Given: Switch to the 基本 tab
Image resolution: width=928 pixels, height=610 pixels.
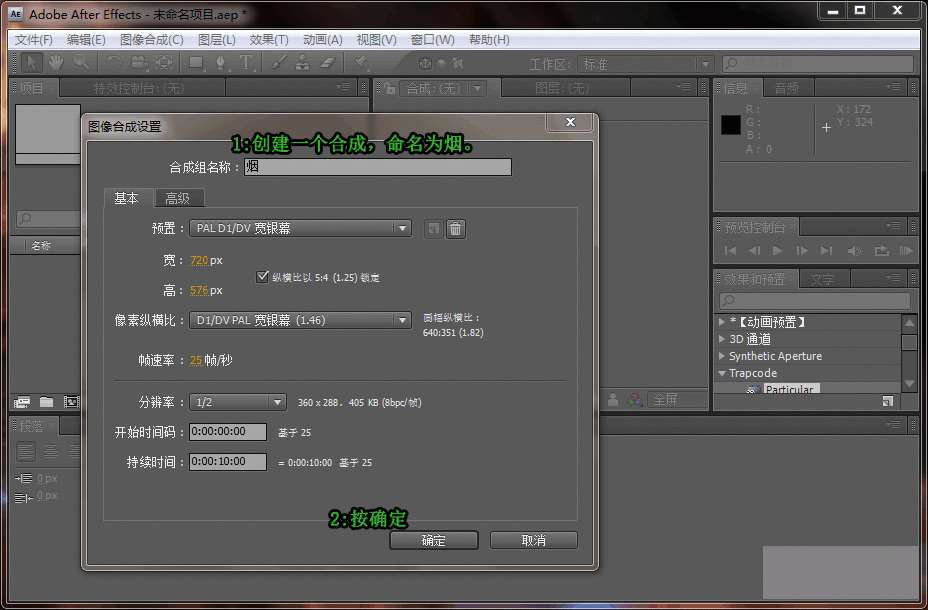Looking at the screenshot, I should click(127, 198).
